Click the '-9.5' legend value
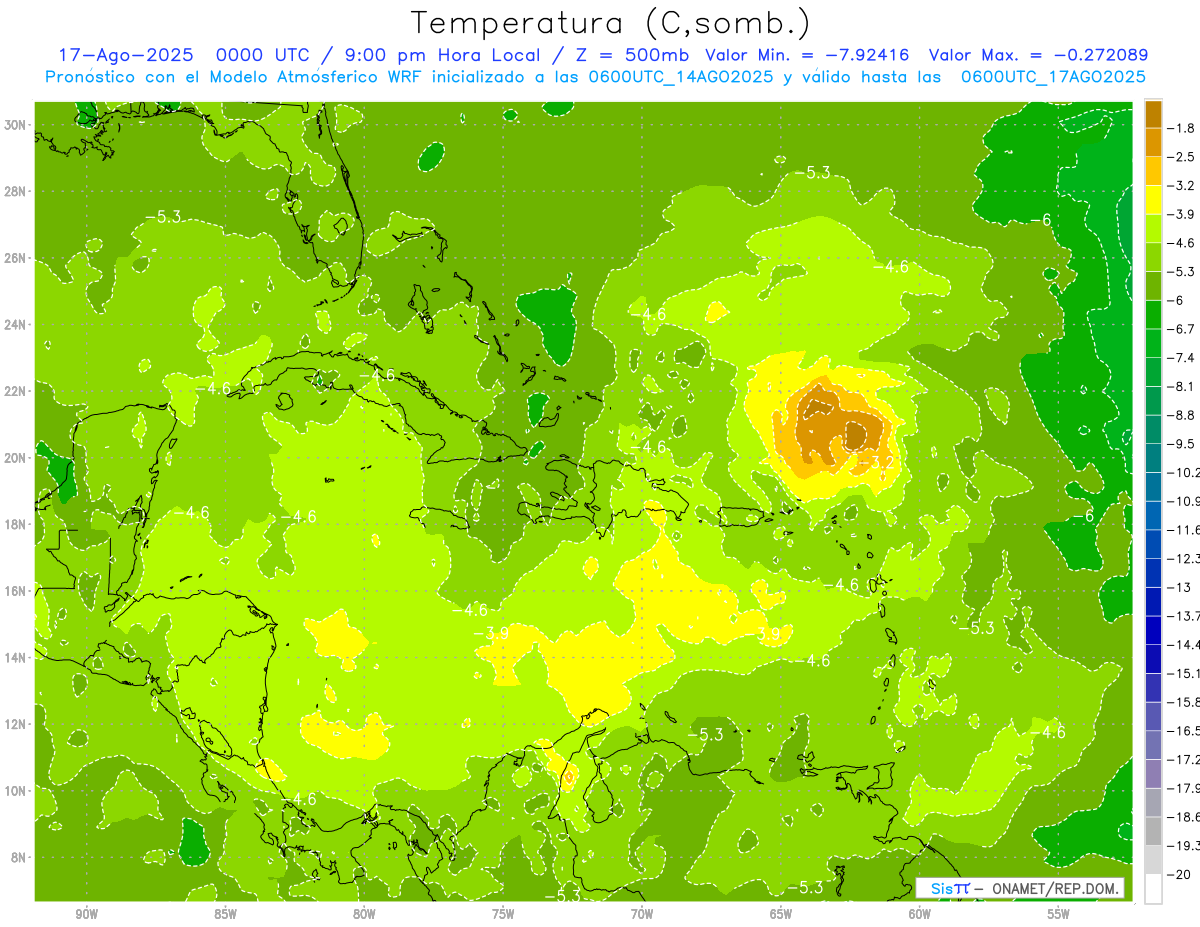The height and width of the screenshot is (927, 1200). point(1183,443)
